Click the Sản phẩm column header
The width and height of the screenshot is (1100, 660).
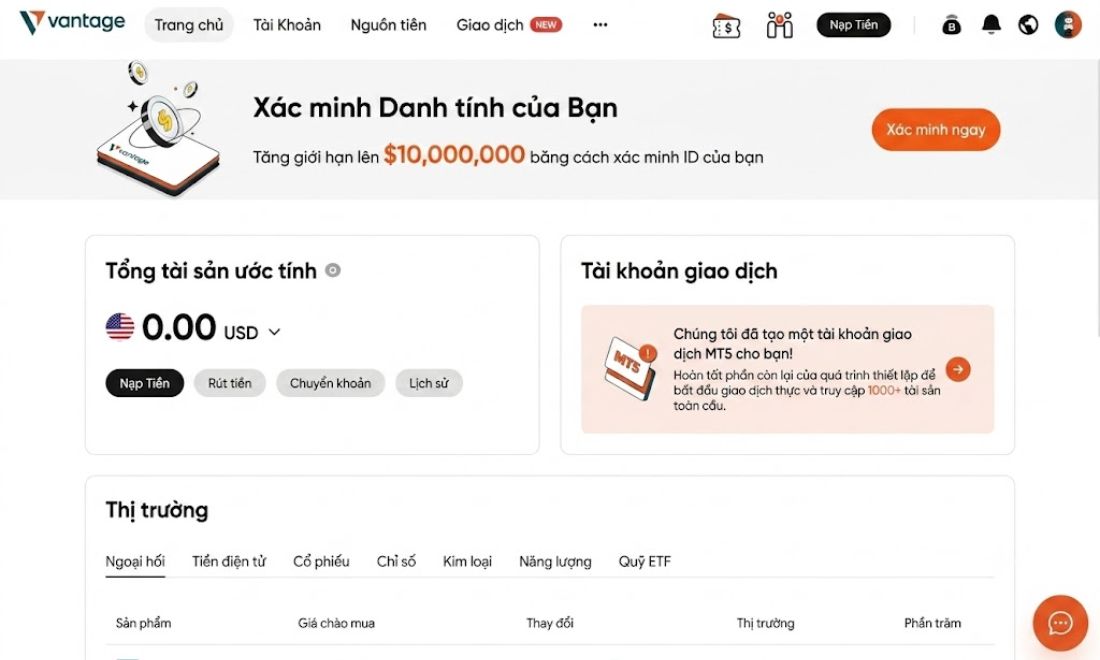(143, 623)
